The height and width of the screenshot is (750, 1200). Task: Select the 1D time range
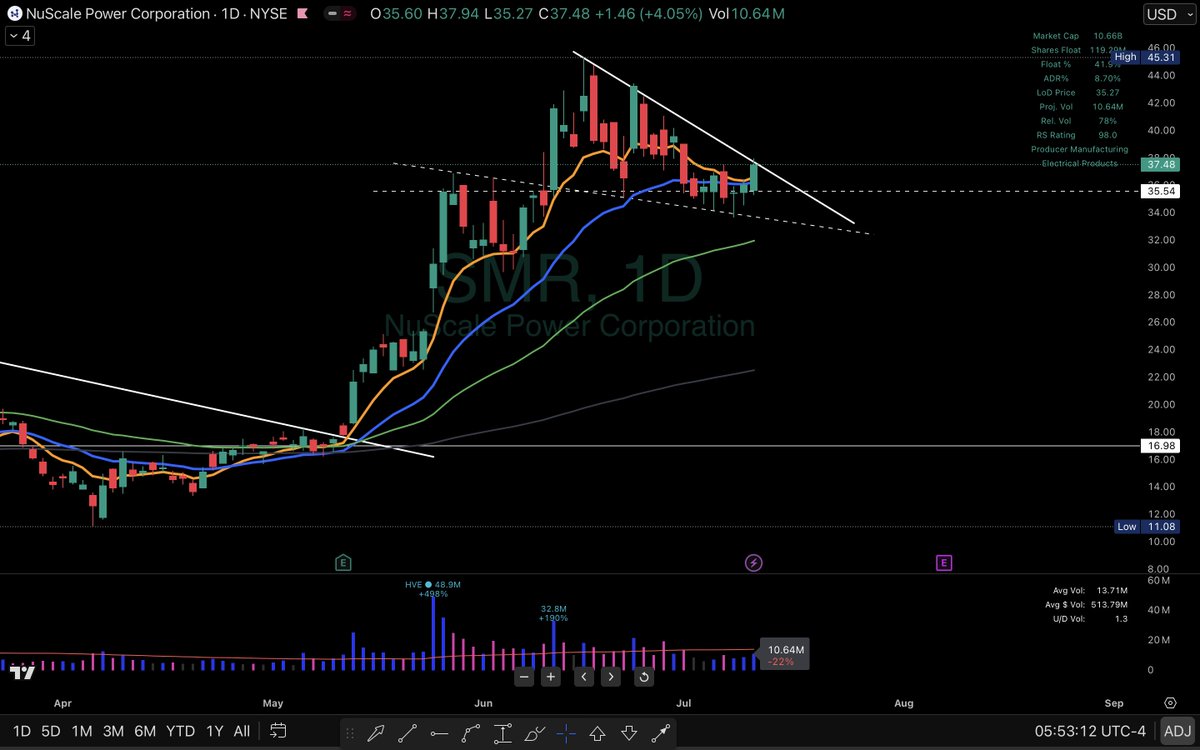(21, 731)
